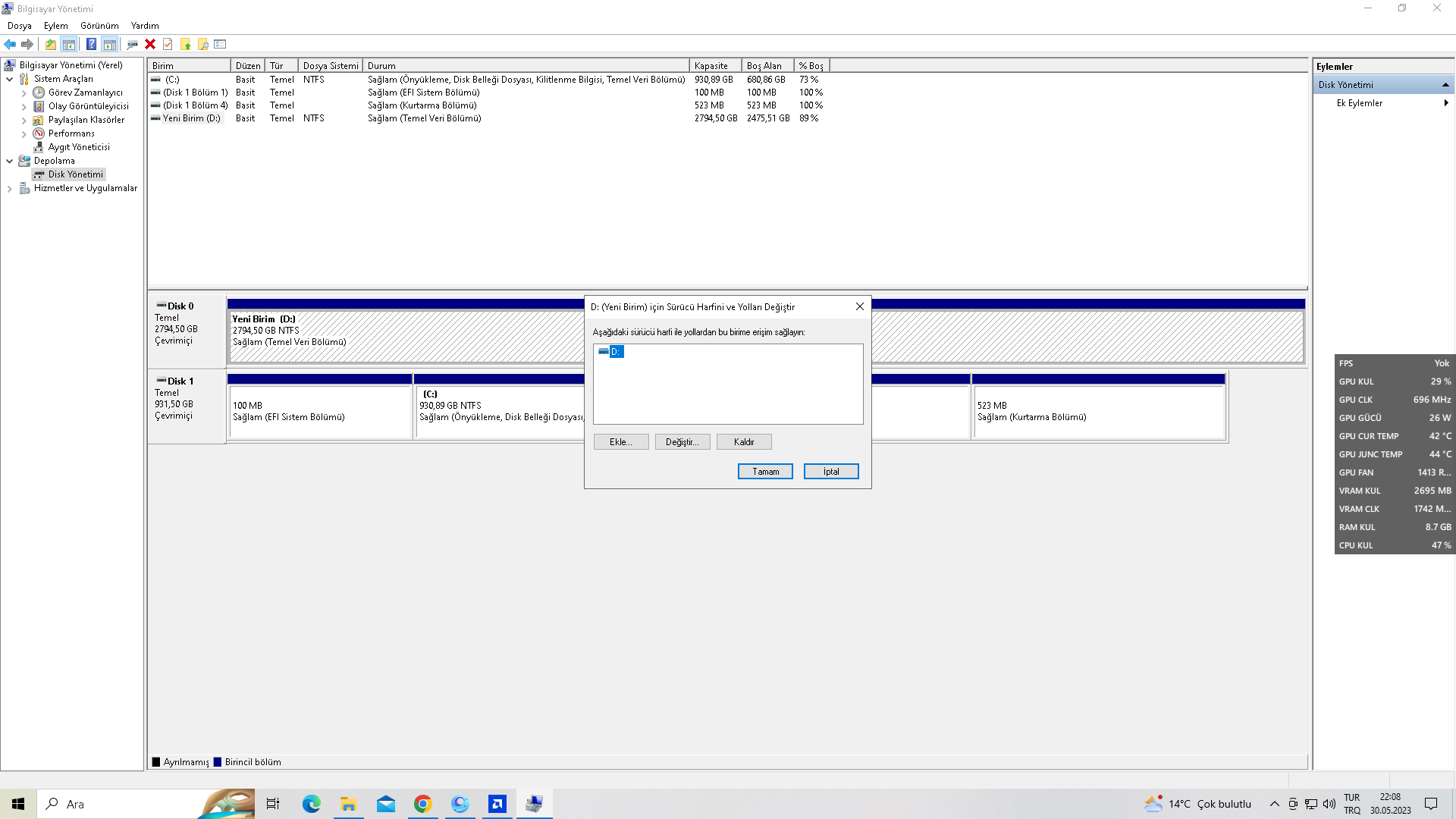Open the Eylem menu
The height and width of the screenshot is (819, 1456).
click(x=55, y=25)
